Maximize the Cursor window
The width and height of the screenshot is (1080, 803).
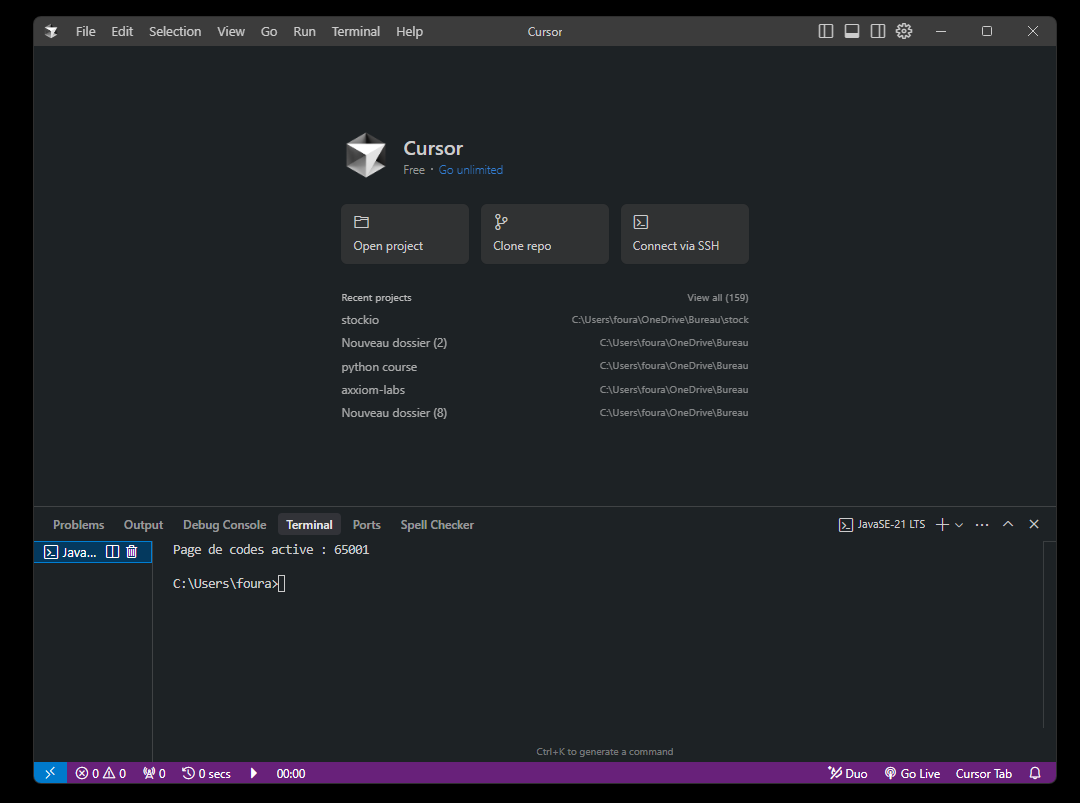point(987,32)
